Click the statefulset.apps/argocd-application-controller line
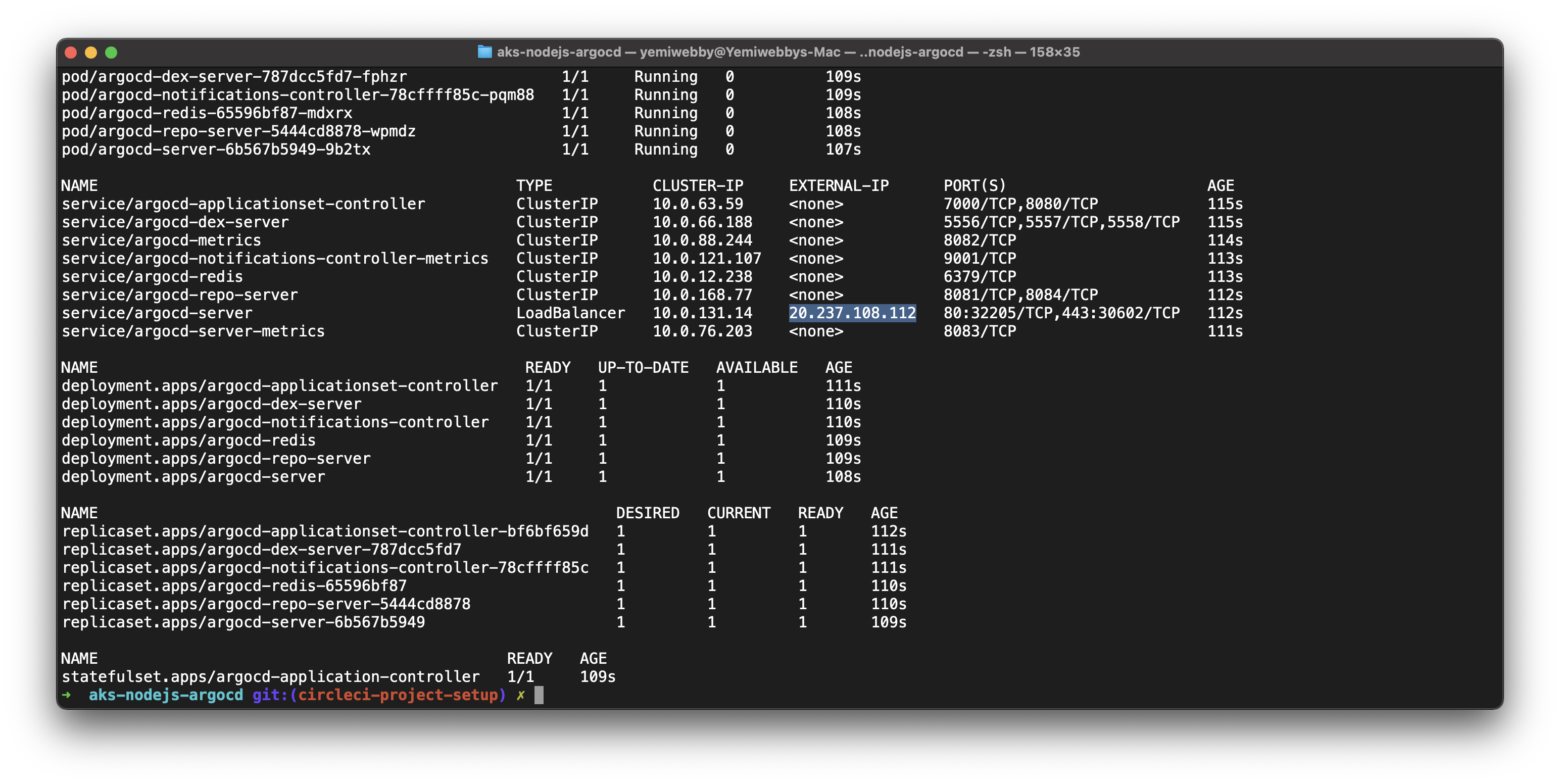This screenshot has height=784, width=1560. [x=270, y=677]
